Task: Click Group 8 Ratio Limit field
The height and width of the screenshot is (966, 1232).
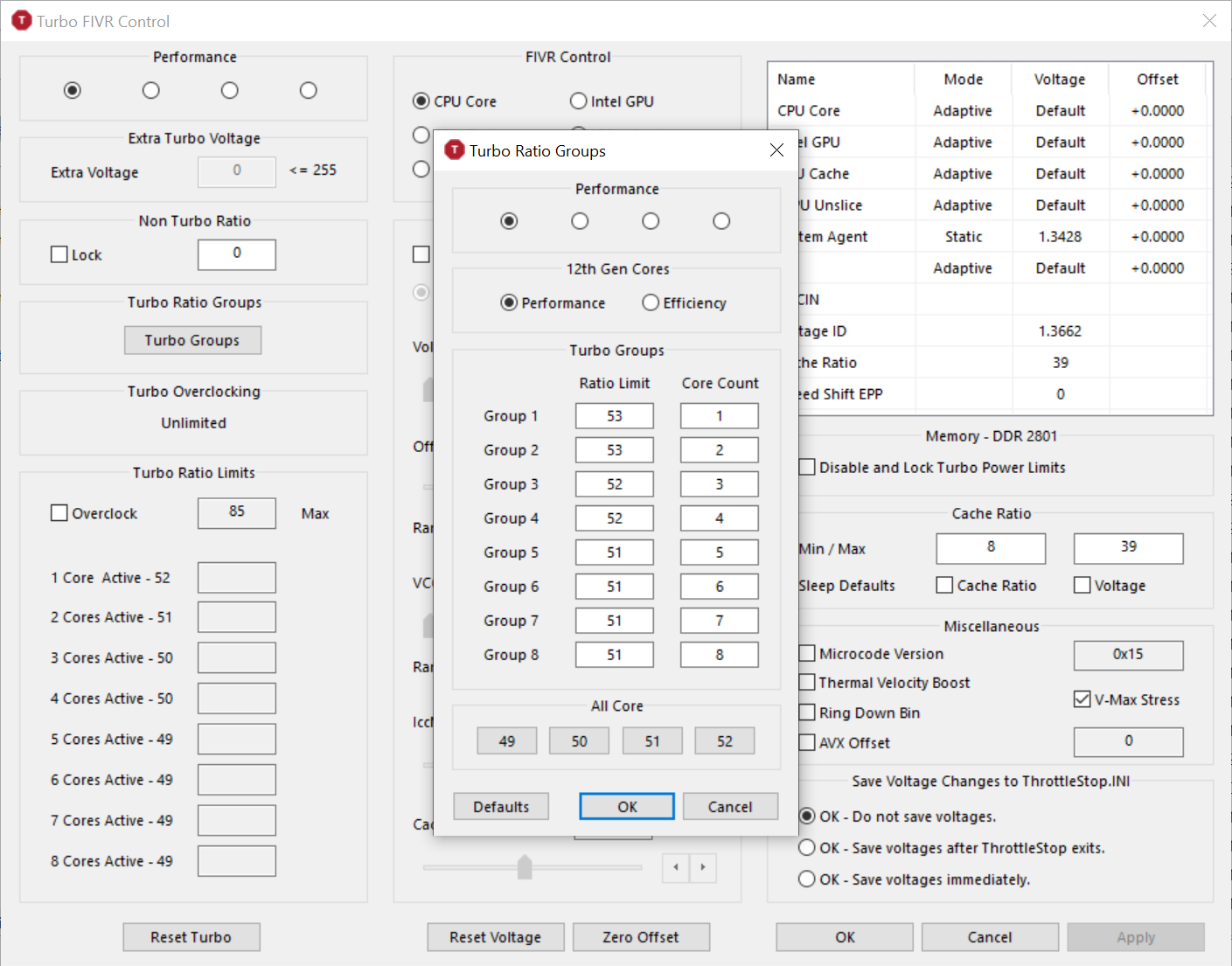Action: [x=615, y=655]
